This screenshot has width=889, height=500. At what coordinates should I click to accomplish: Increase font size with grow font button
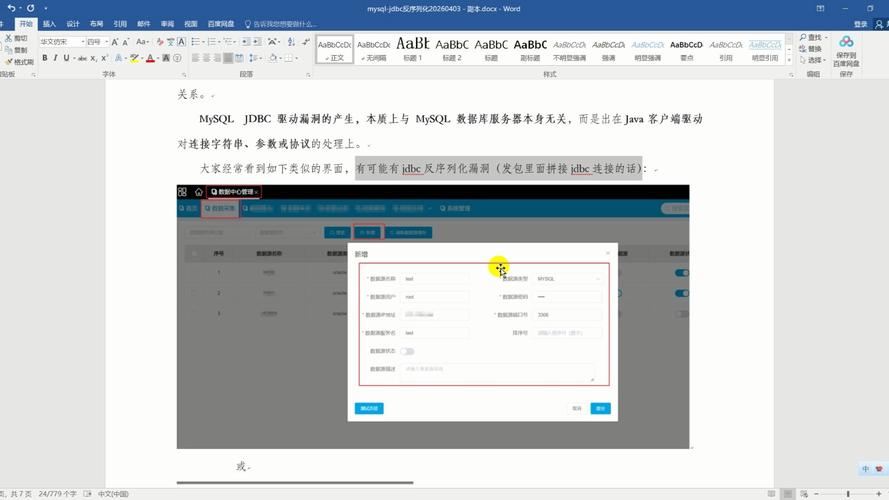click(x=115, y=42)
